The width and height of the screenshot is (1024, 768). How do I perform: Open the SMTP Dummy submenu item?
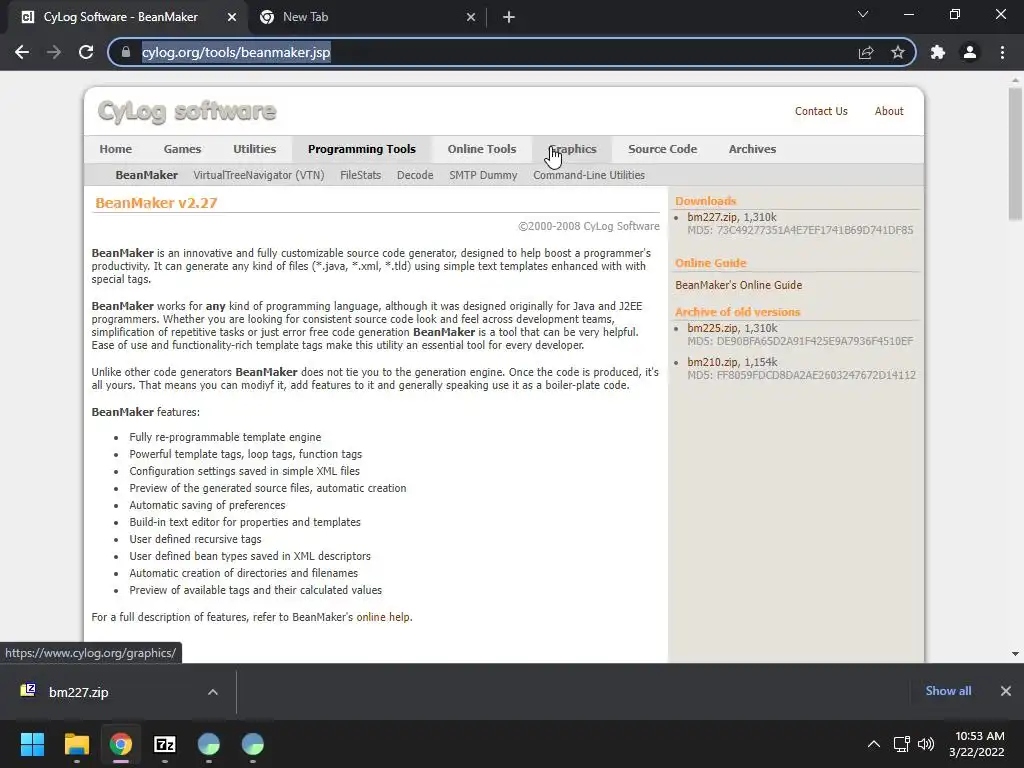tap(483, 175)
